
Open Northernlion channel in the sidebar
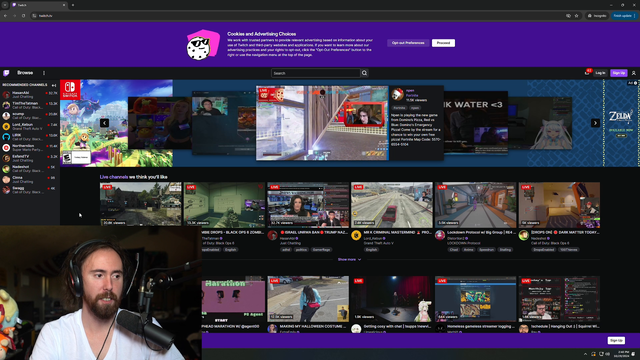tap(30, 148)
